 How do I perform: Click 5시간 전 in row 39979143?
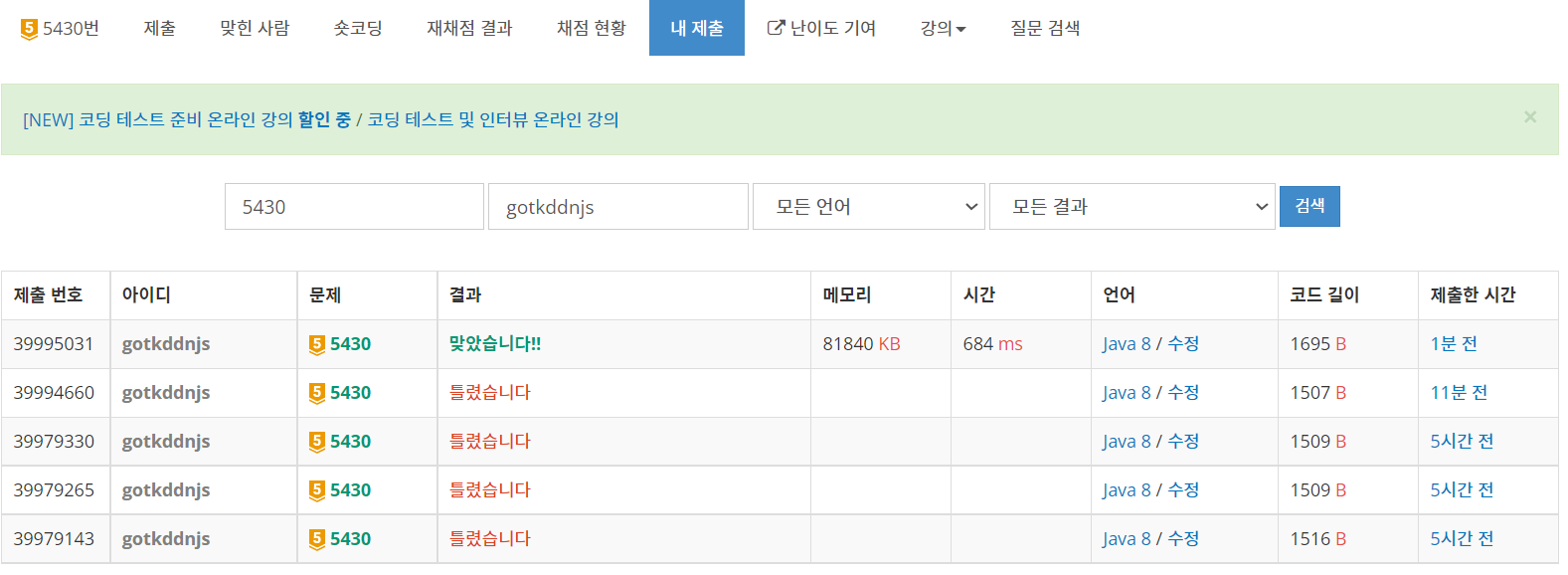click(x=1462, y=539)
